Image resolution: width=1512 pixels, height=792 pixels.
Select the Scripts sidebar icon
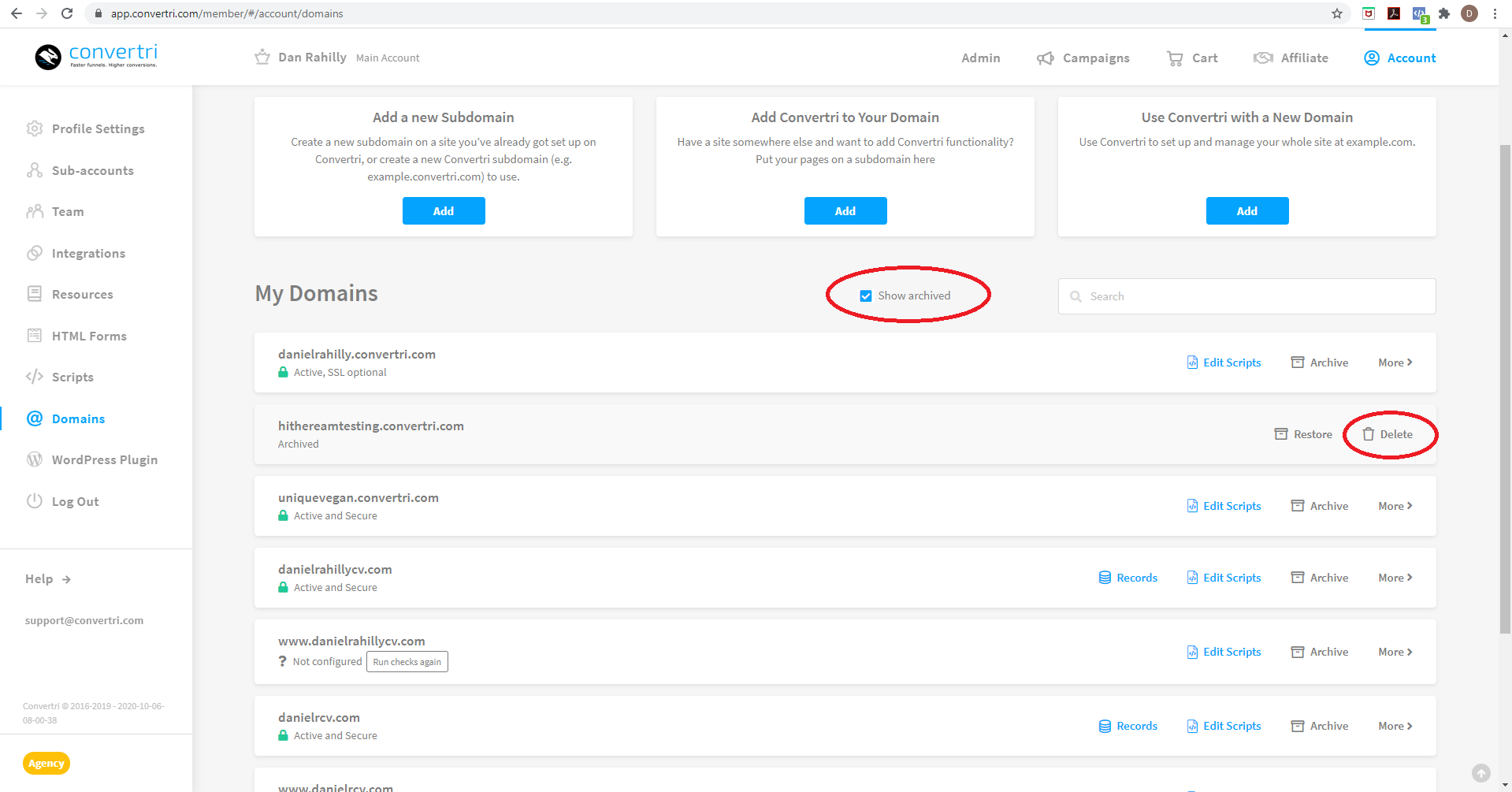point(35,377)
